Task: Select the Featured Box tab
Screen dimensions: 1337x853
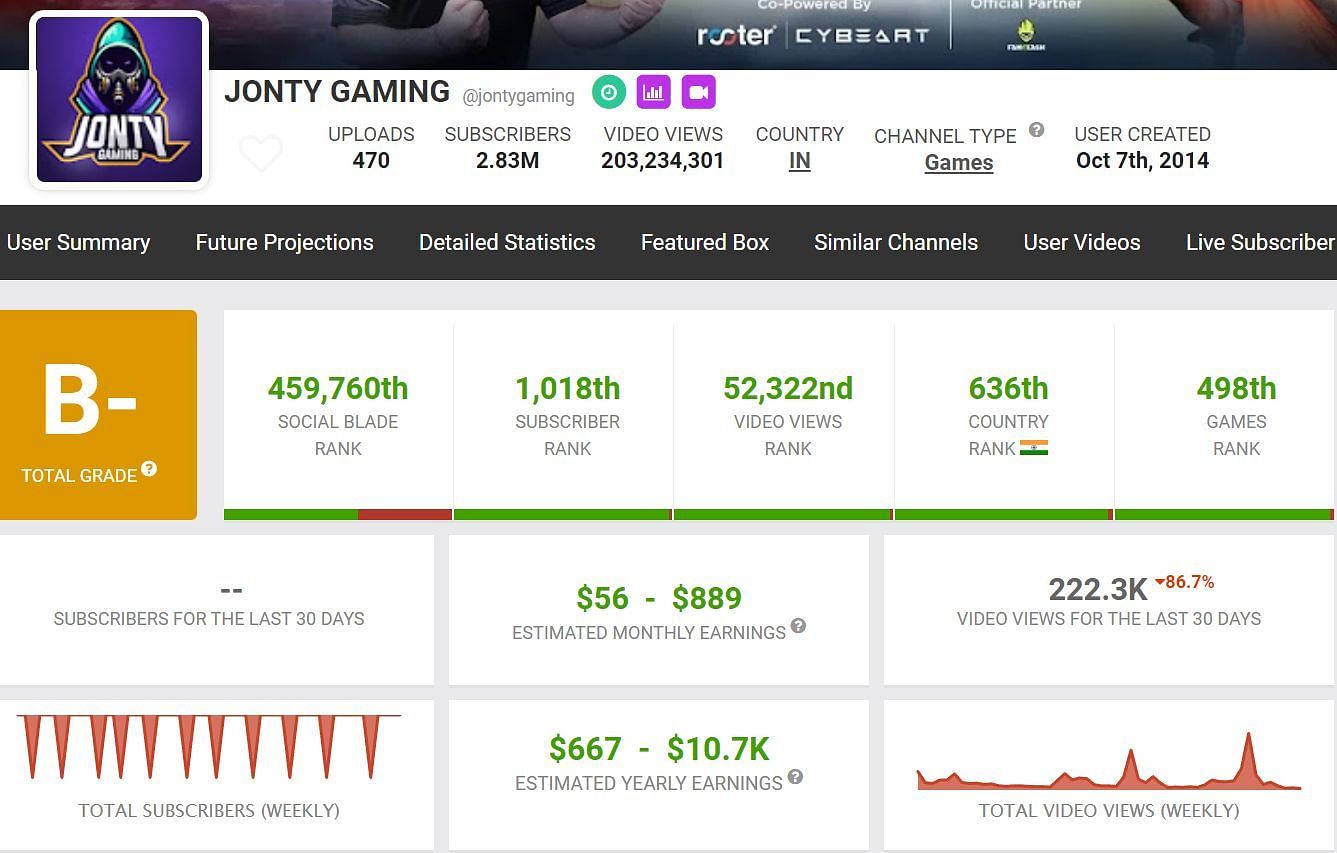Action: coord(705,242)
